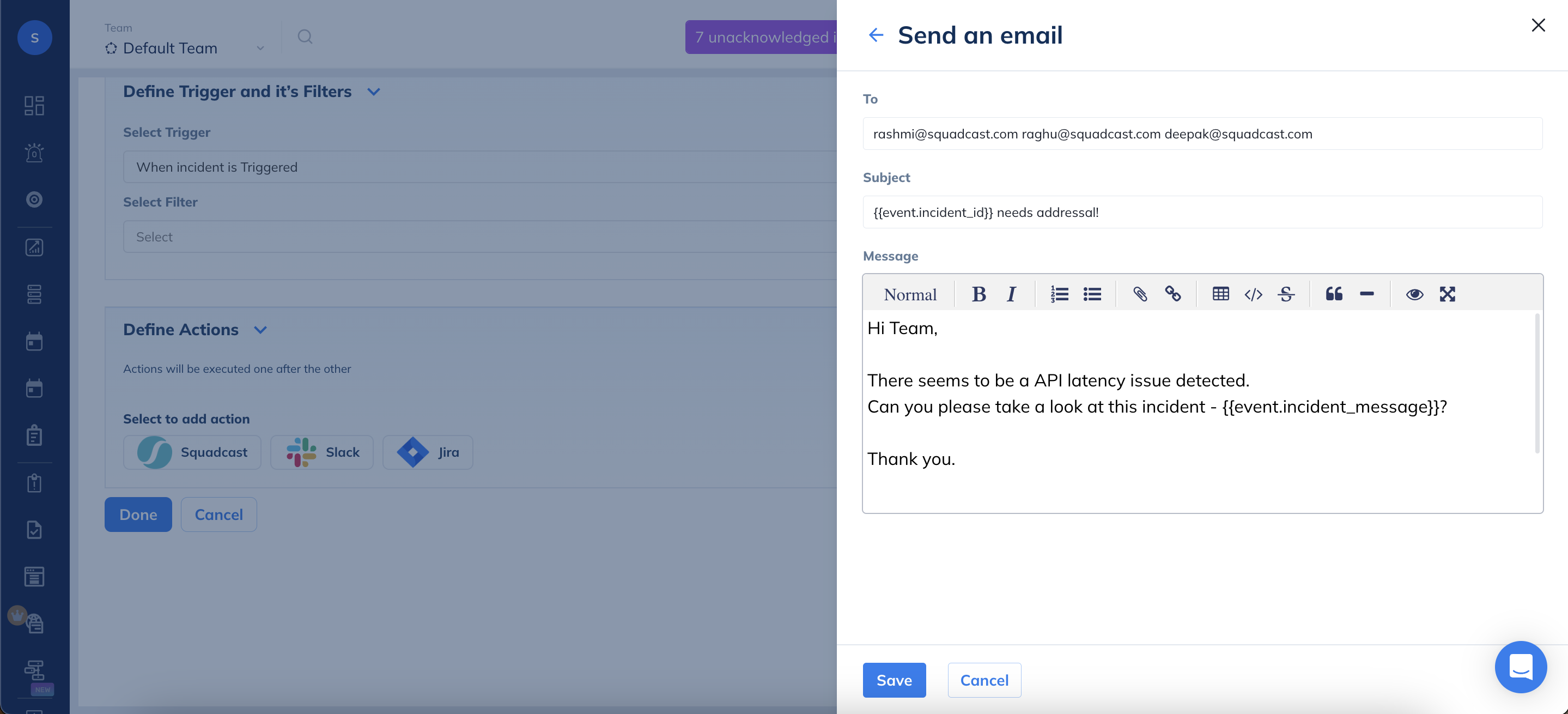Toggle bold formatting in message editor
Screen dimensions: 1568x714
coord(978,295)
